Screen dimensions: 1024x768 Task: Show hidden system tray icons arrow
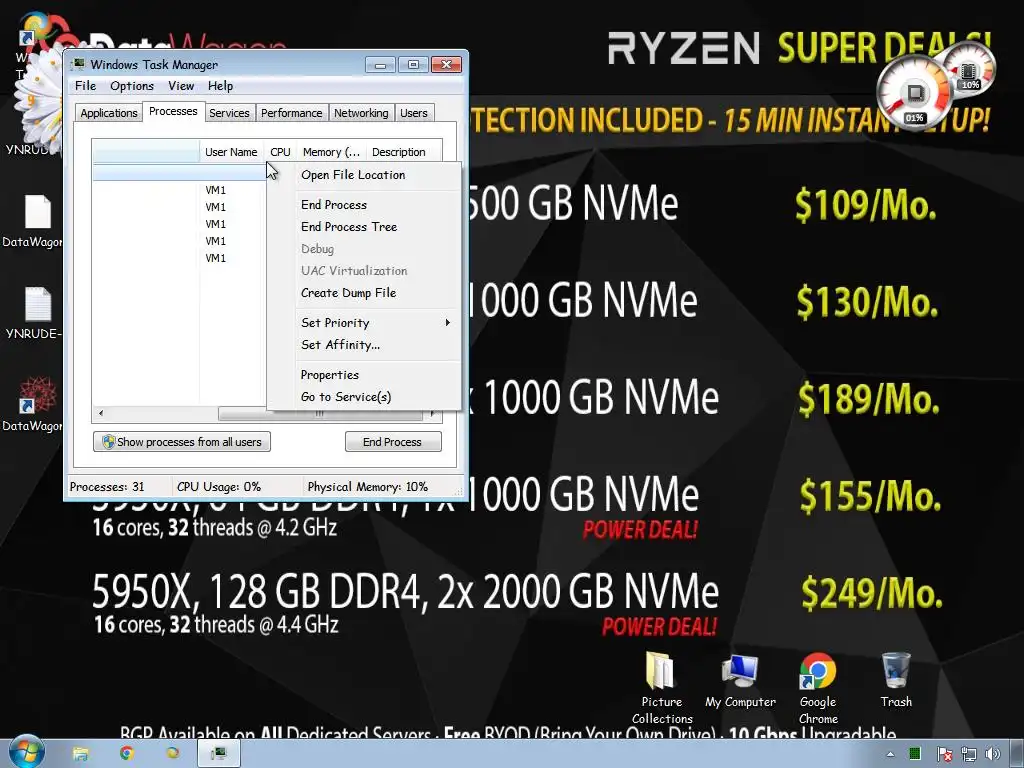[x=889, y=754]
